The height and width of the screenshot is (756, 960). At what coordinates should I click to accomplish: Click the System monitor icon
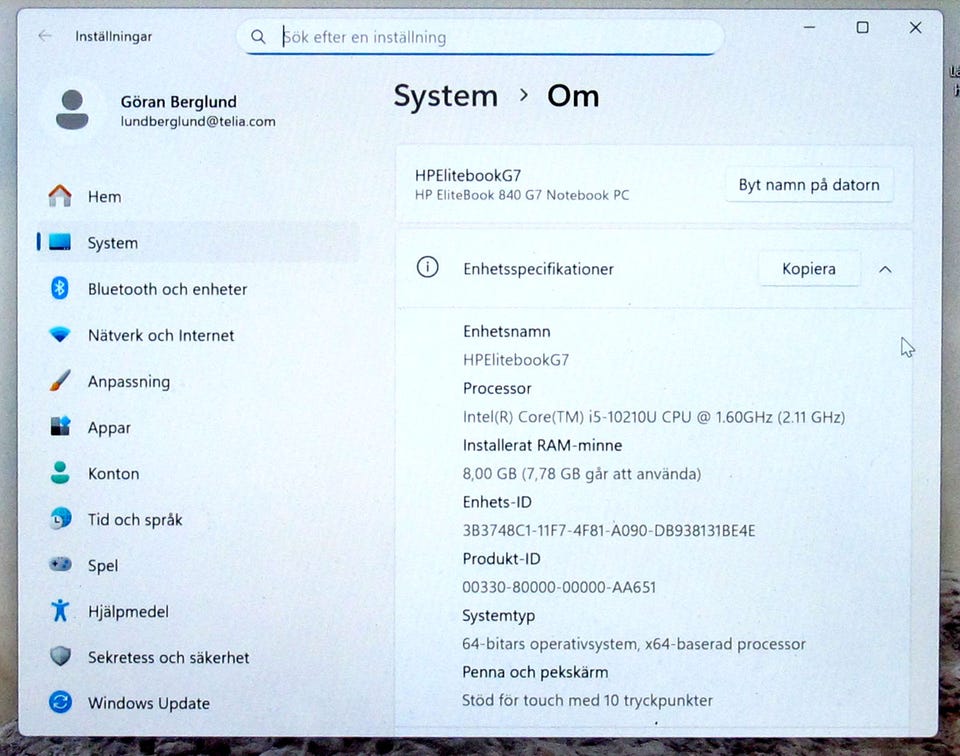(60, 242)
